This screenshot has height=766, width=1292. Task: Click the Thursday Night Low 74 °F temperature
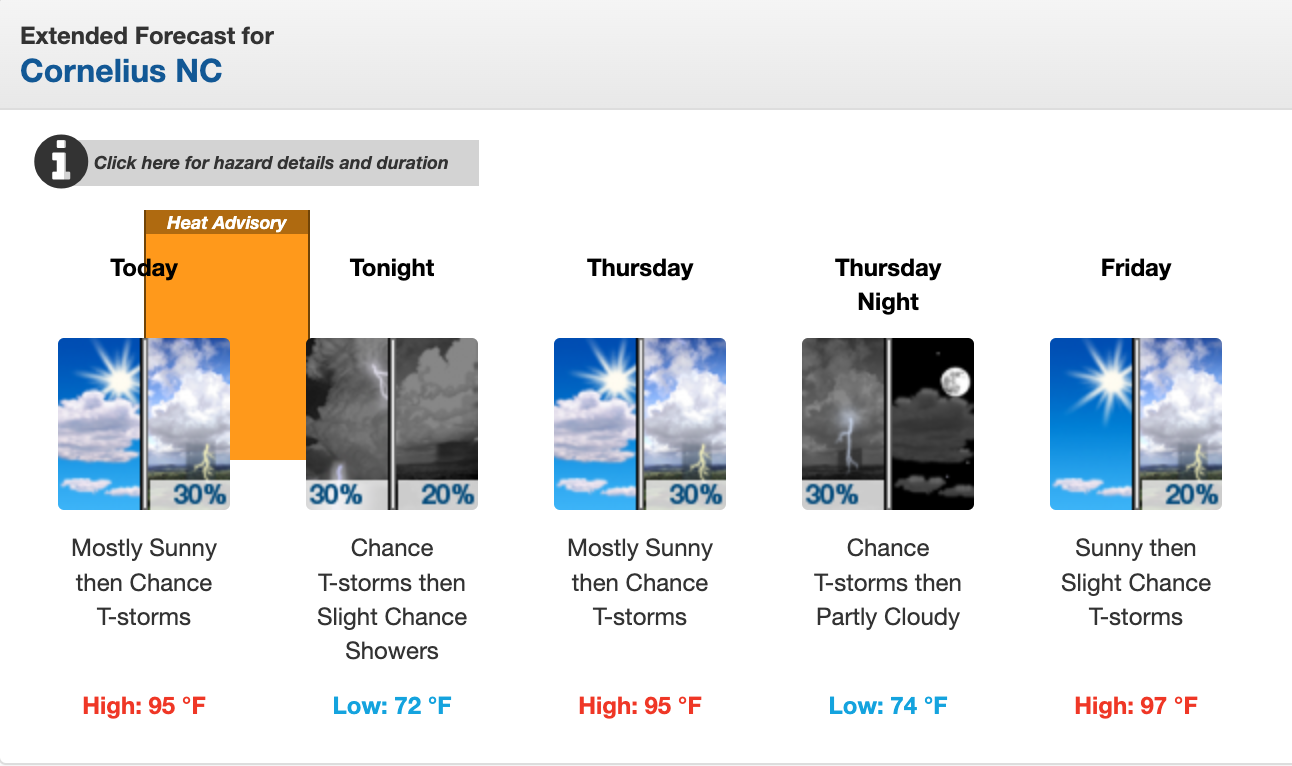click(x=888, y=706)
